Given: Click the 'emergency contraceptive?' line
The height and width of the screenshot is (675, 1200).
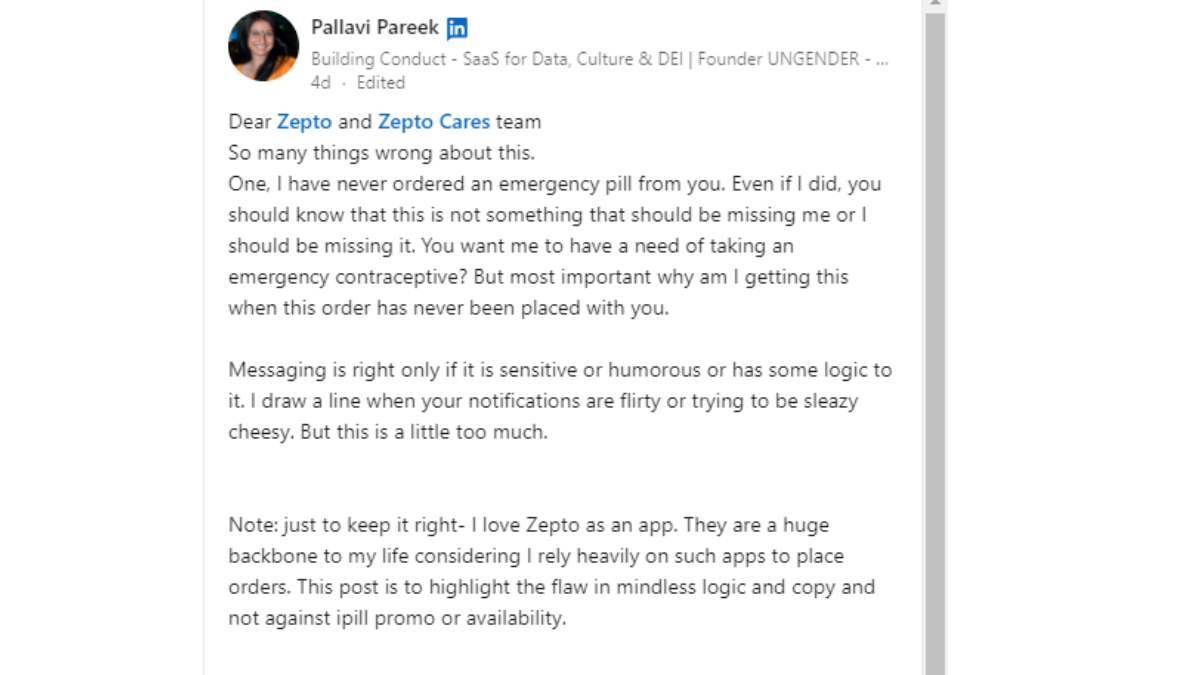Looking at the screenshot, I should [538, 277].
